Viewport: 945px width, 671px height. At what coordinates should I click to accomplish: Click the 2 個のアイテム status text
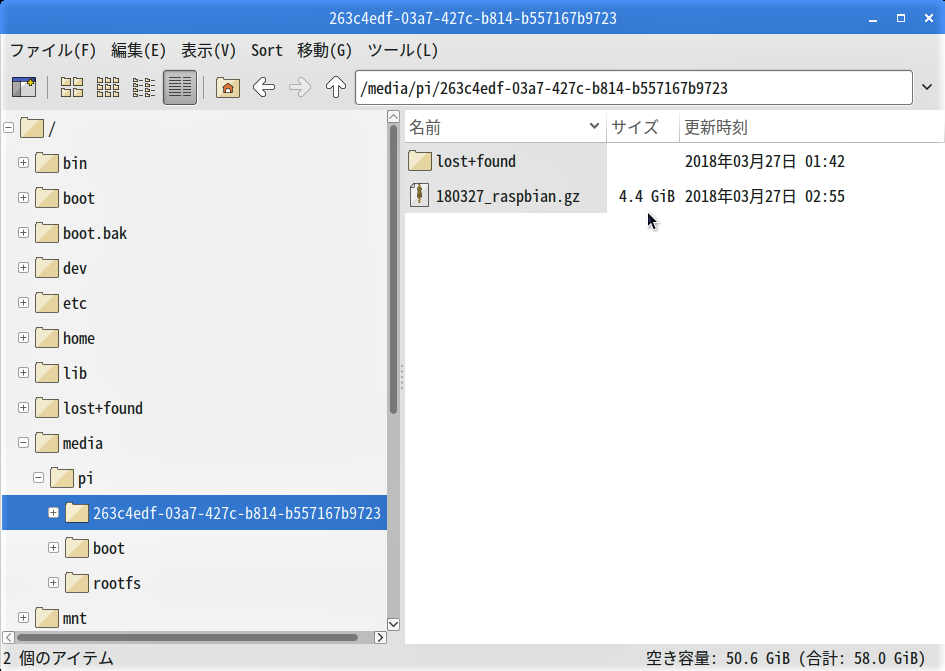58,658
